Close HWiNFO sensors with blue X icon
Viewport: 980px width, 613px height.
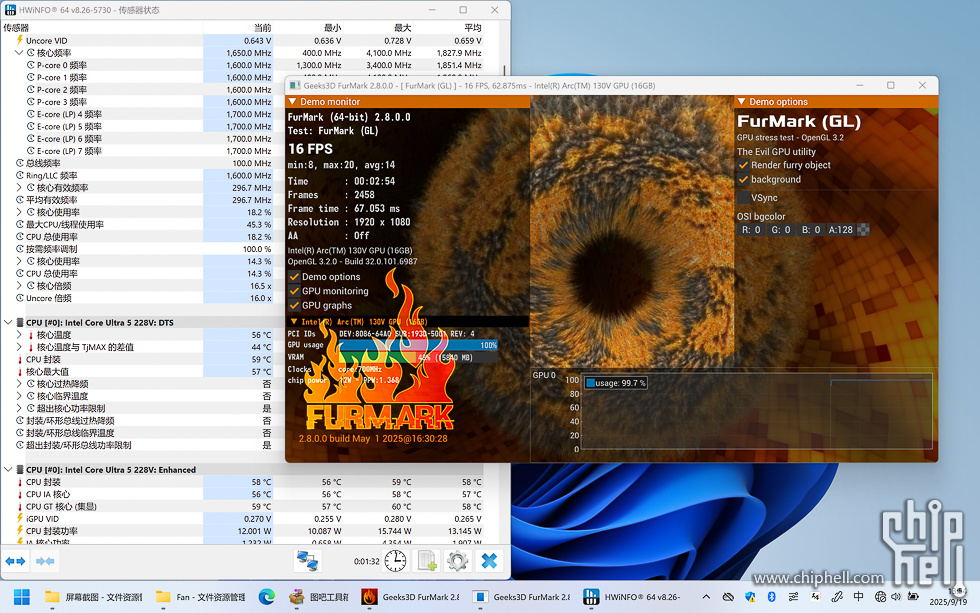point(489,561)
